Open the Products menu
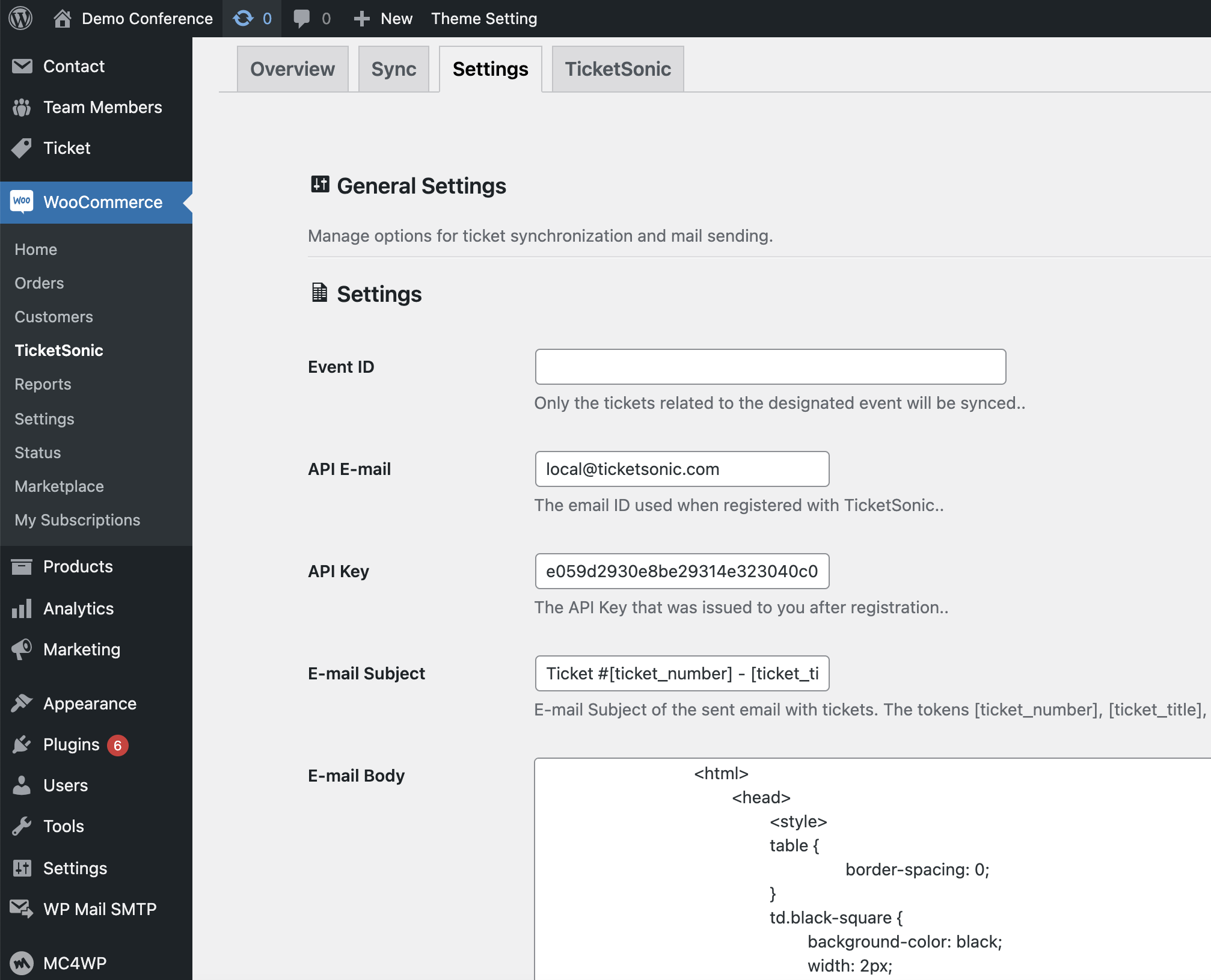 (78, 566)
